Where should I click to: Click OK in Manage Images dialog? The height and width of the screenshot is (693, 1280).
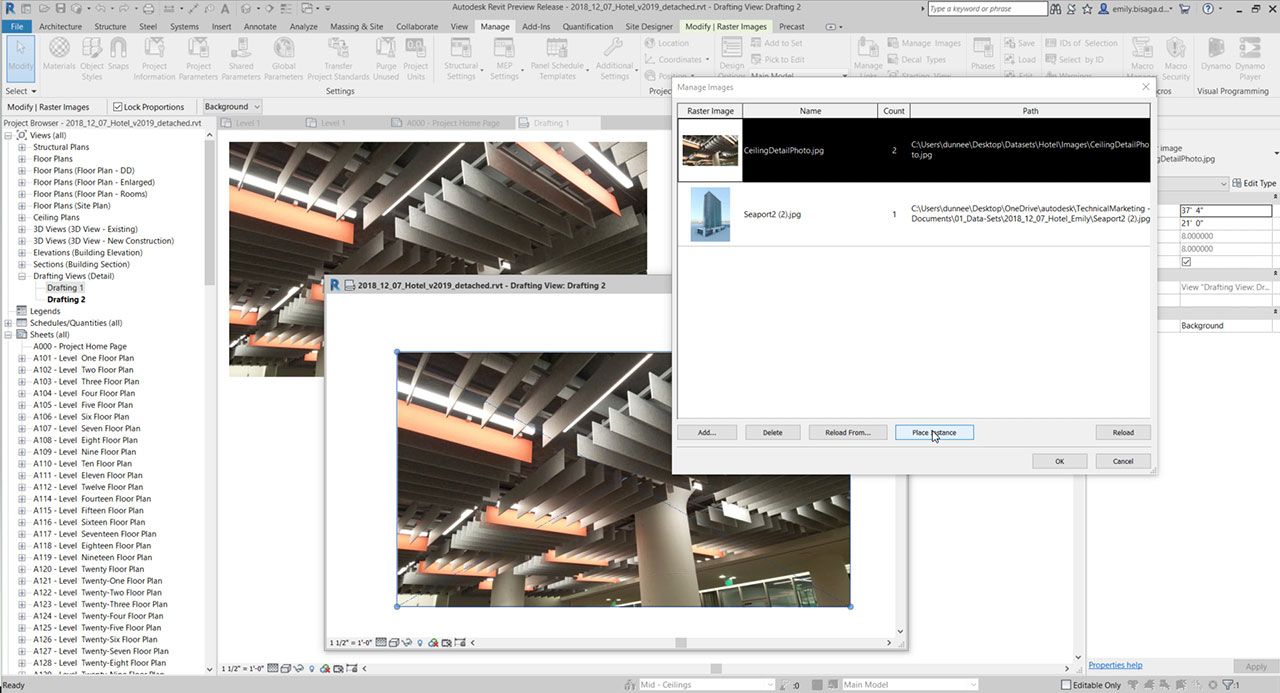coord(1059,461)
